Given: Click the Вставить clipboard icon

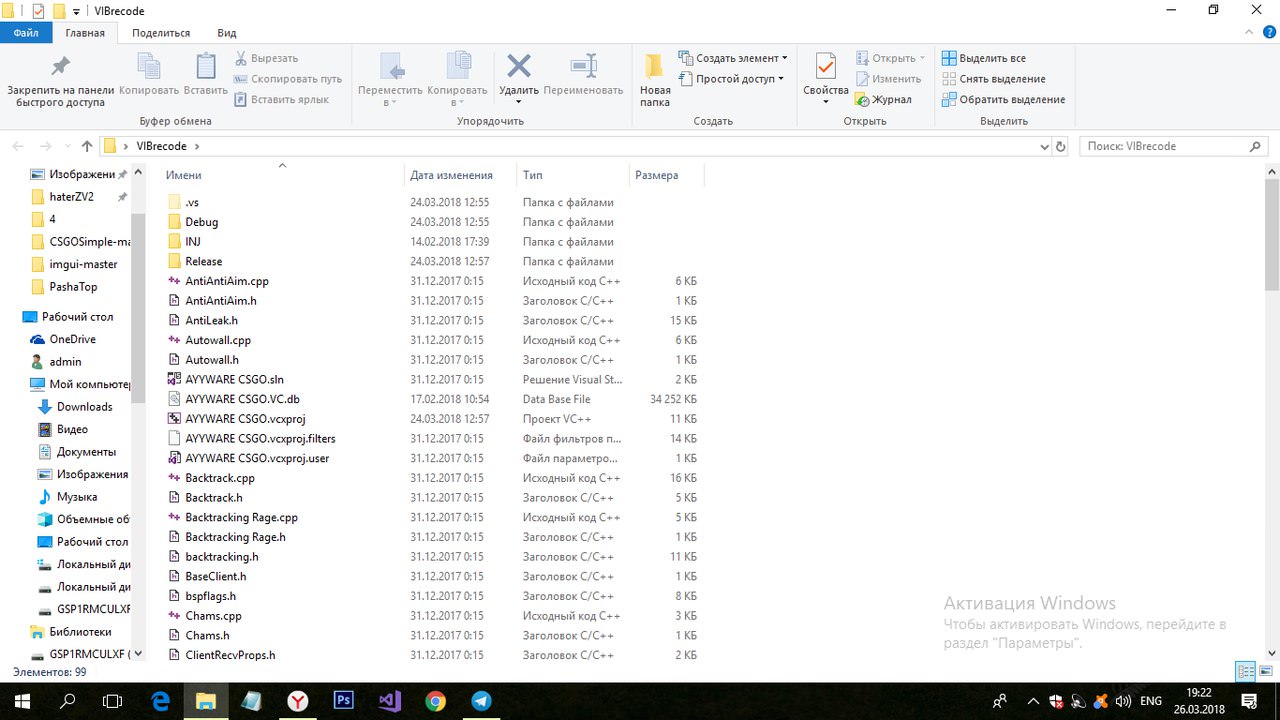Looking at the screenshot, I should click(206, 66).
